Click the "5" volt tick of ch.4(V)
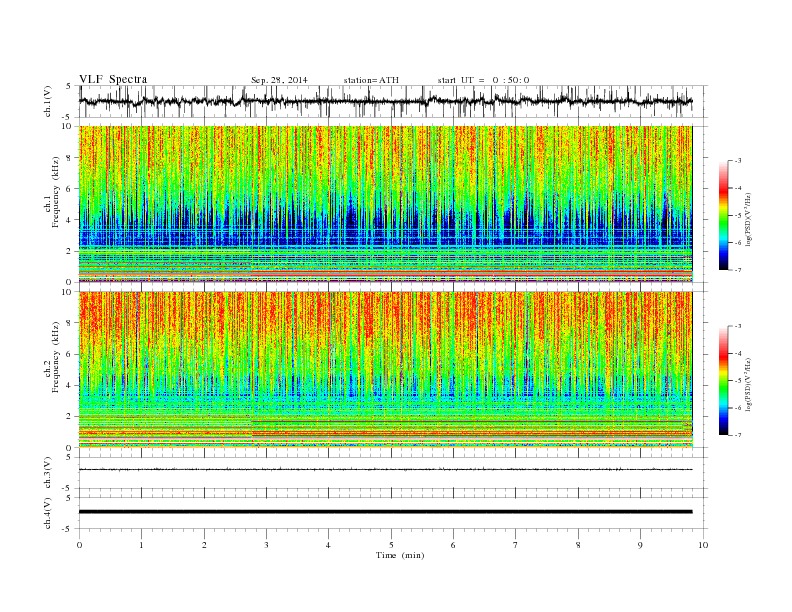The image size is (792, 612). (x=68, y=498)
